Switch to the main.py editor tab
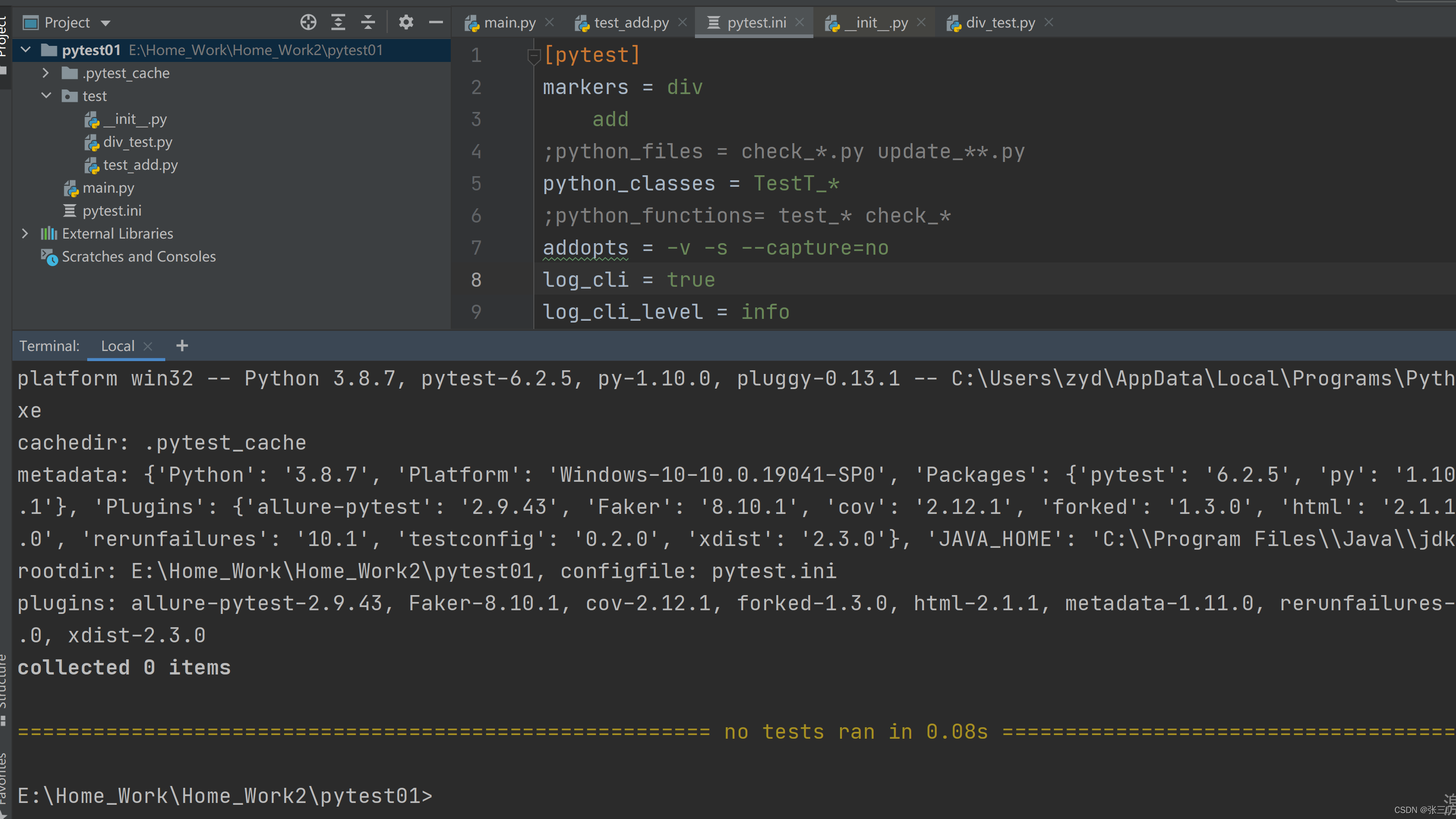The height and width of the screenshot is (819, 1456). coord(509,22)
